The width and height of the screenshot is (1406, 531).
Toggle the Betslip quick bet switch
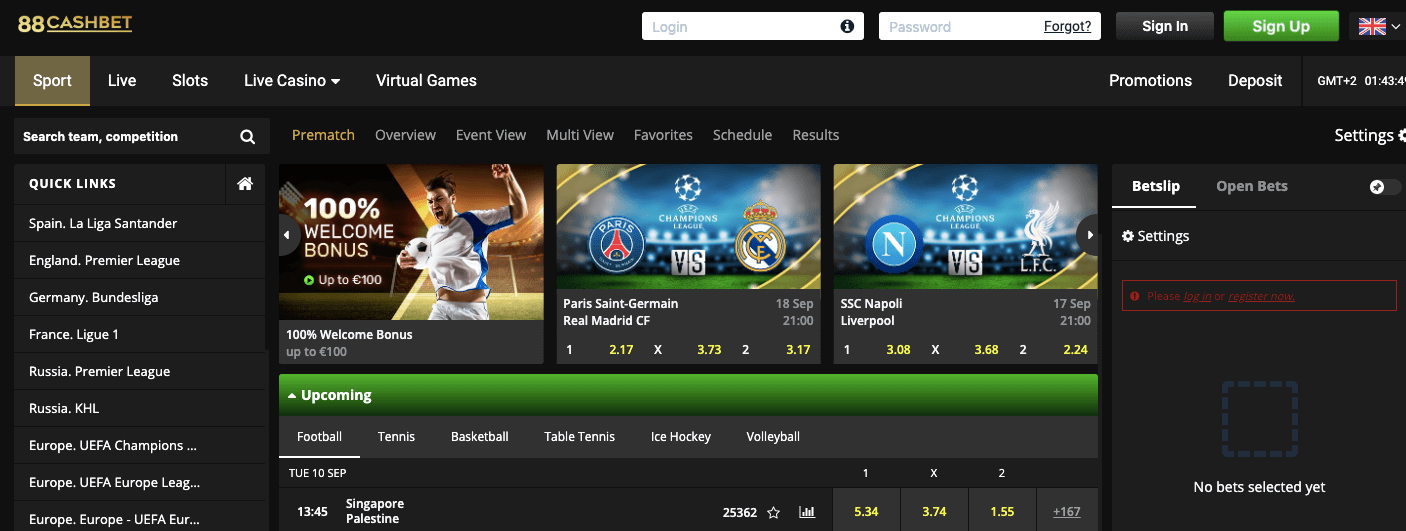point(1384,187)
